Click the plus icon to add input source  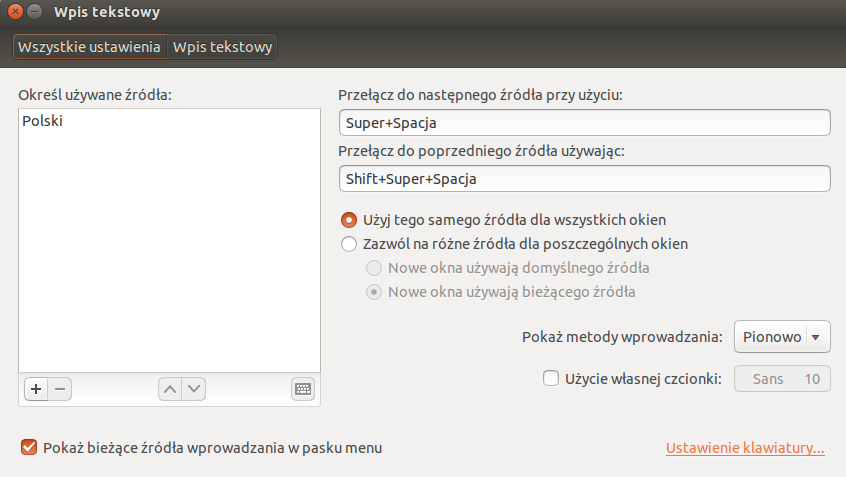[34, 389]
